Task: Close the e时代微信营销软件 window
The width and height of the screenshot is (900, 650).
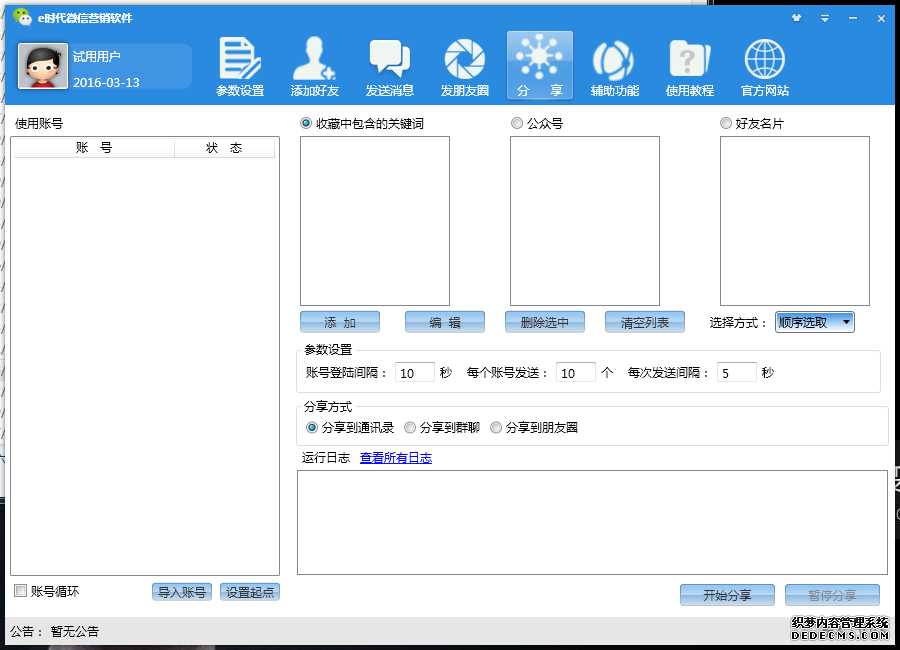Action: click(881, 18)
